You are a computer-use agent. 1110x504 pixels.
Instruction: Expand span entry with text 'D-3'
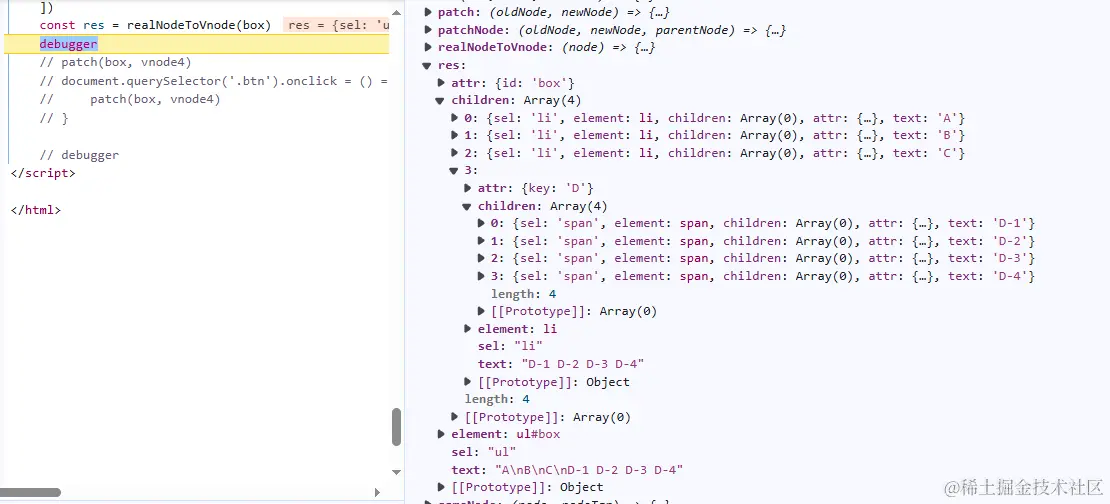click(481, 259)
